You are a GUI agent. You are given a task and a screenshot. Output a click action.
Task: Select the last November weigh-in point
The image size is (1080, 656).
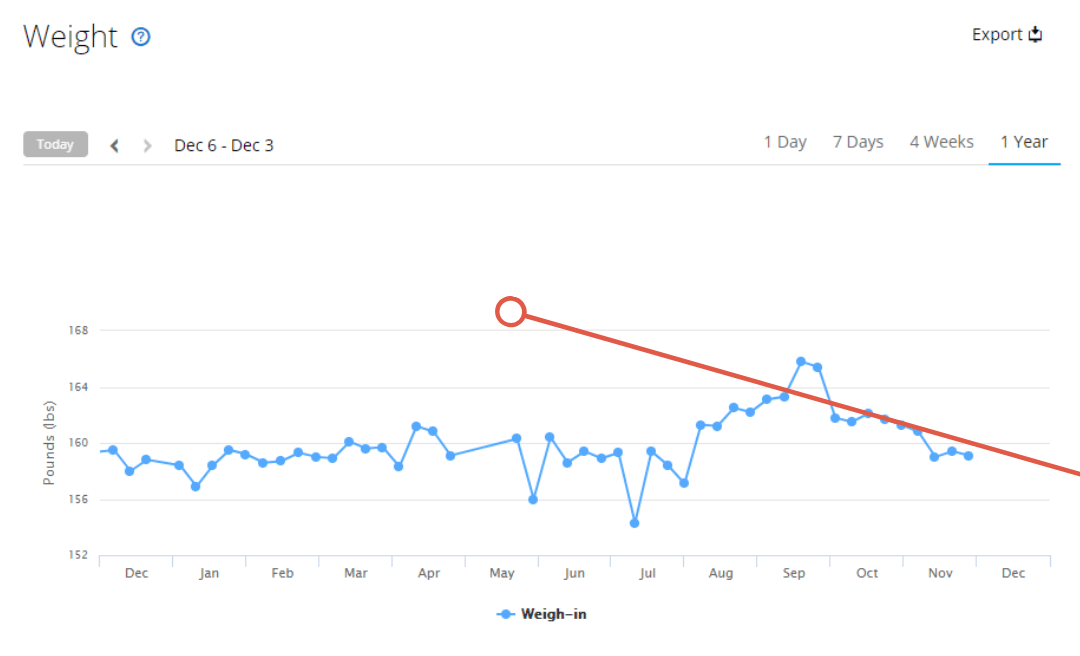[x=968, y=455]
